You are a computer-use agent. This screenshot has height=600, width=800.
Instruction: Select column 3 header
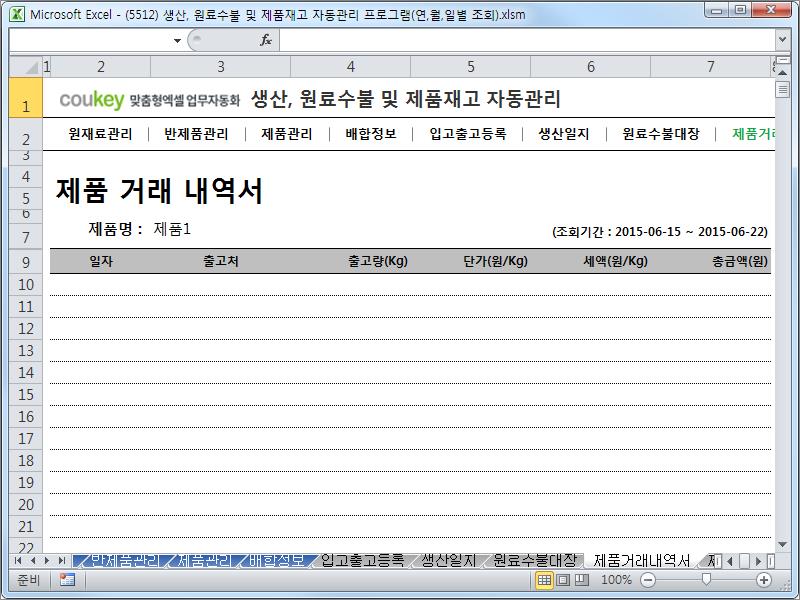pyautogui.click(x=220, y=67)
